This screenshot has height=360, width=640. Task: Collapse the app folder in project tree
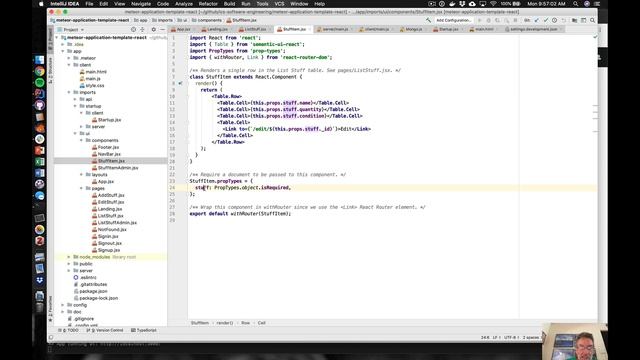(63, 51)
